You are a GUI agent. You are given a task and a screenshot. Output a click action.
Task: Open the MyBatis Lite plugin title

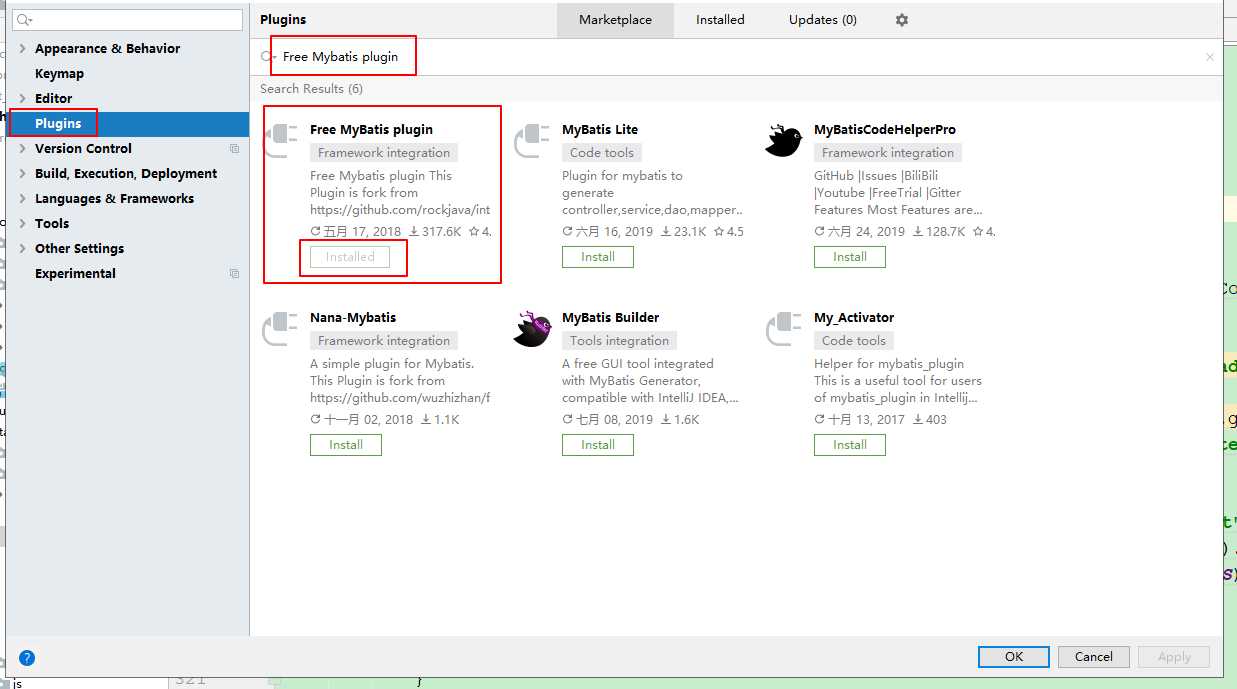tap(600, 130)
